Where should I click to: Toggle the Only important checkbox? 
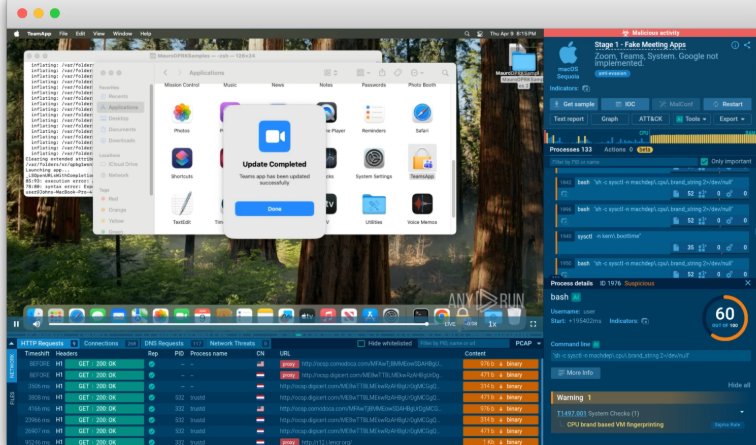[x=704, y=161]
